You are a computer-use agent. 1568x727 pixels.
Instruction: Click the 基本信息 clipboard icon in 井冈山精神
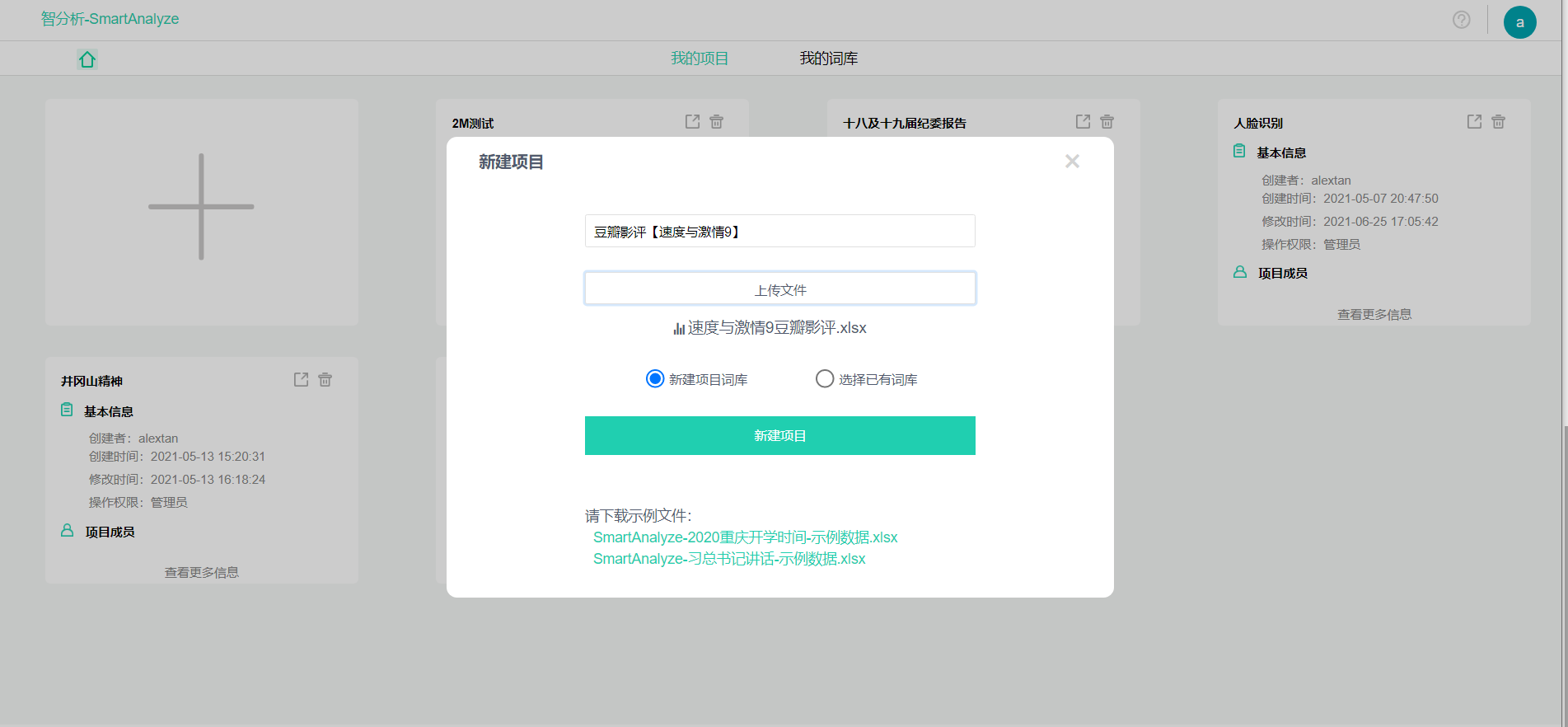[67, 410]
